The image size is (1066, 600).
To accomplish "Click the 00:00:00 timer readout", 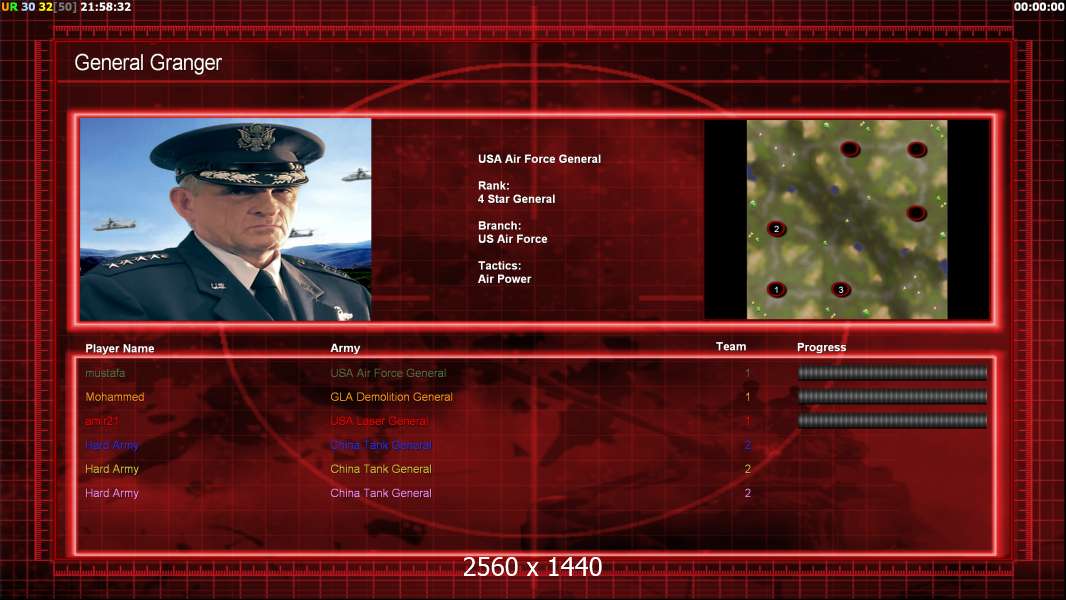I will point(1039,7).
